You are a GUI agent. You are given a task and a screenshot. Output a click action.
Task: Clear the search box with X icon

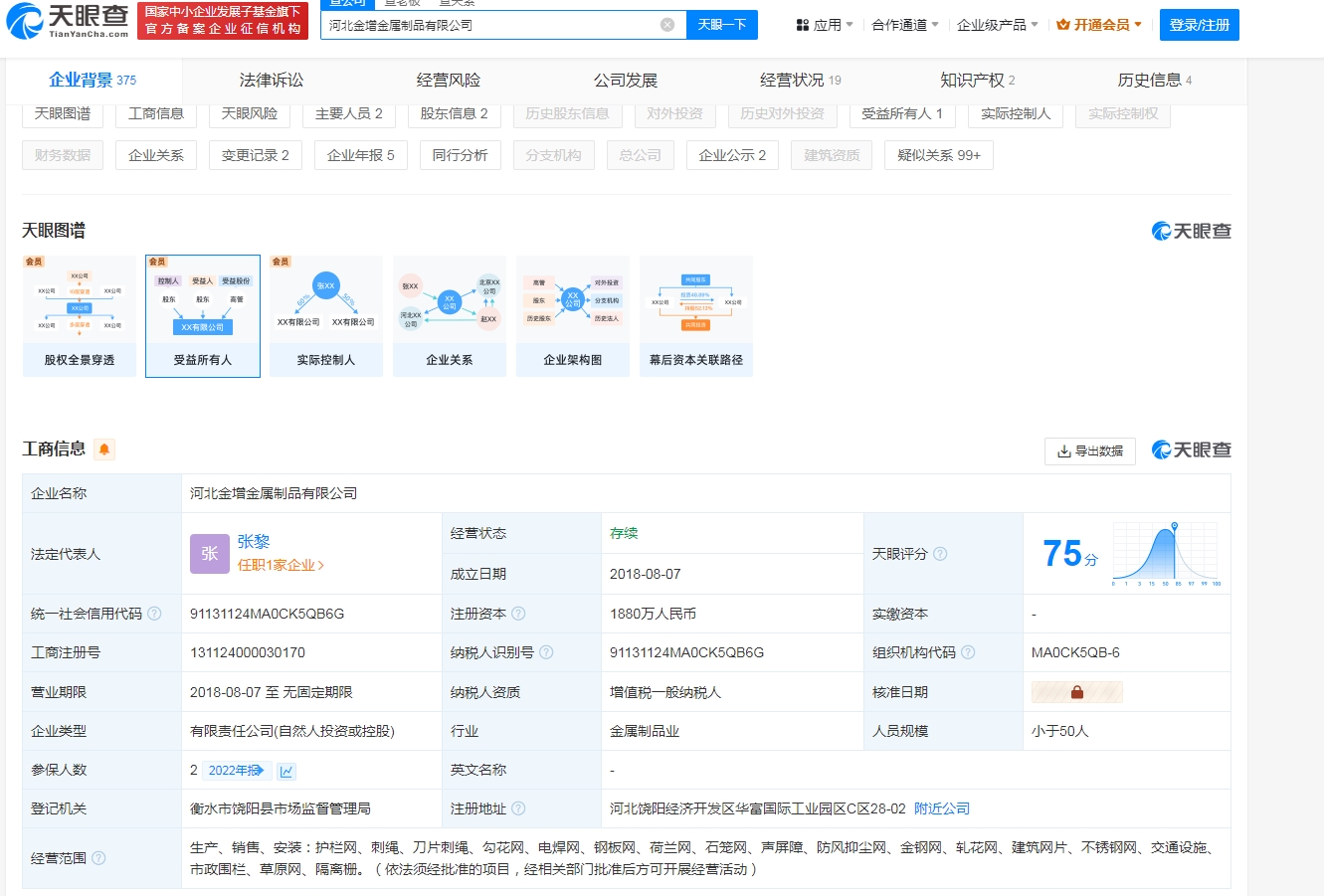(667, 25)
